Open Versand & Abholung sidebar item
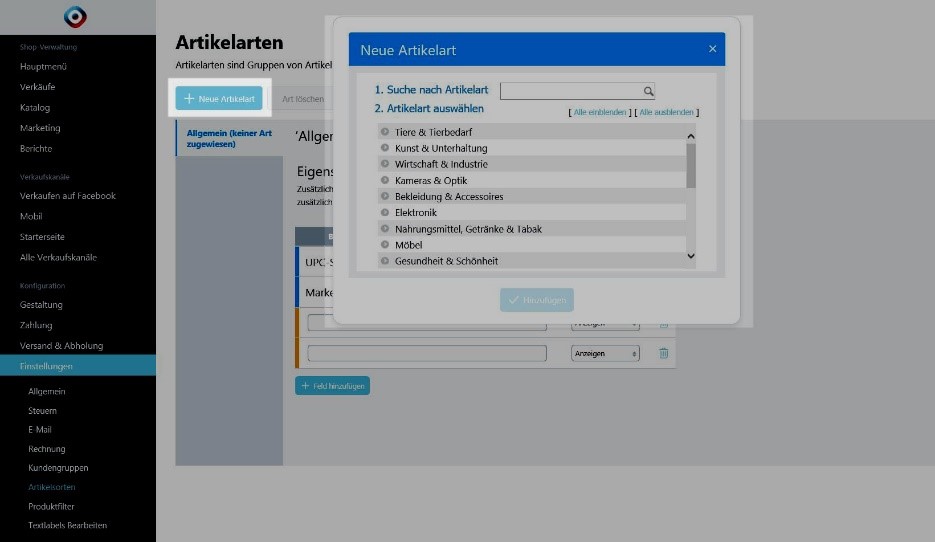 click(x=61, y=346)
